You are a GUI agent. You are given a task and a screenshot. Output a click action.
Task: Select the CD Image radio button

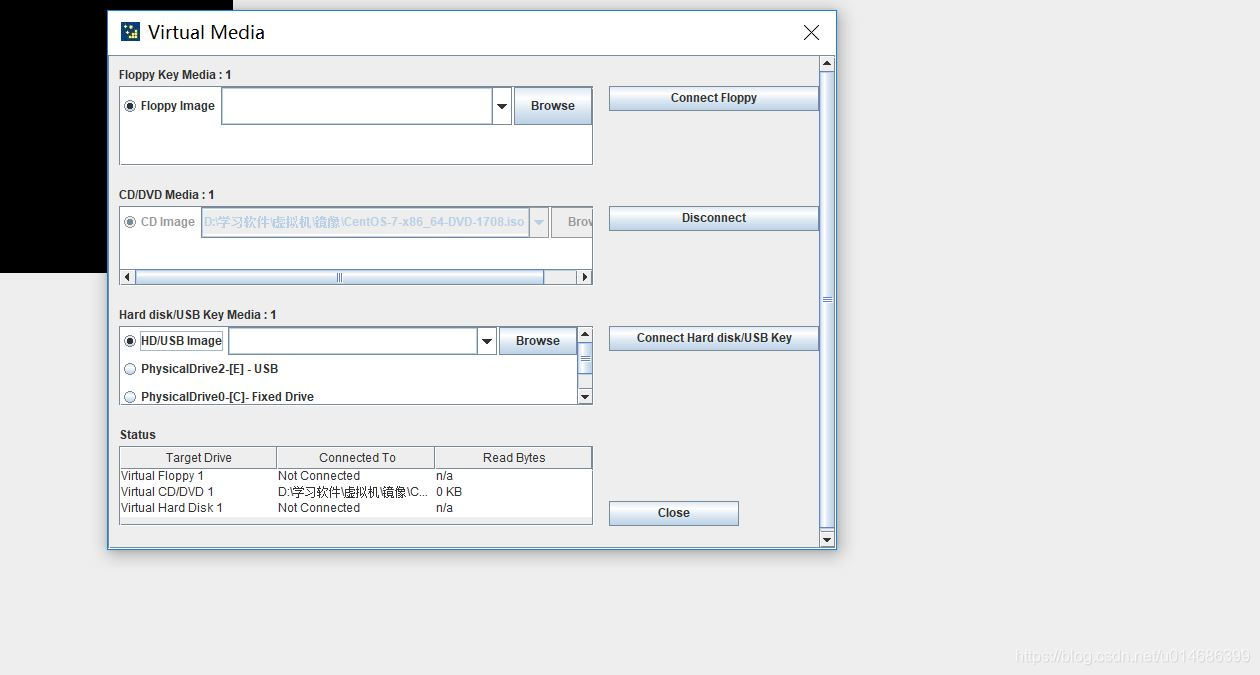click(x=130, y=222)
